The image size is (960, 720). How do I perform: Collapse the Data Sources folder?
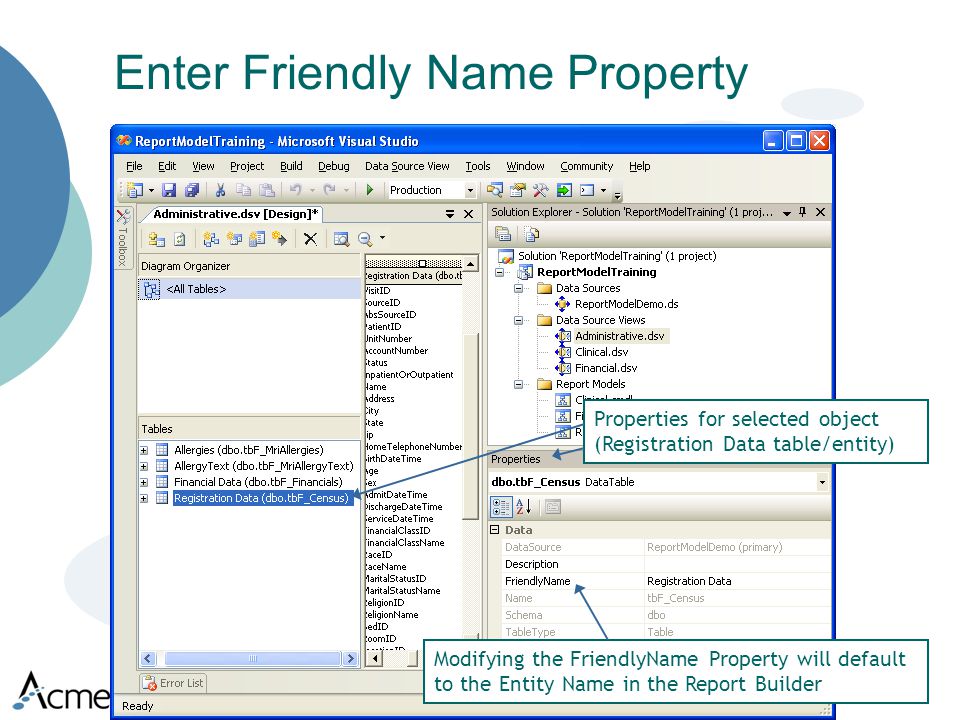519,288
